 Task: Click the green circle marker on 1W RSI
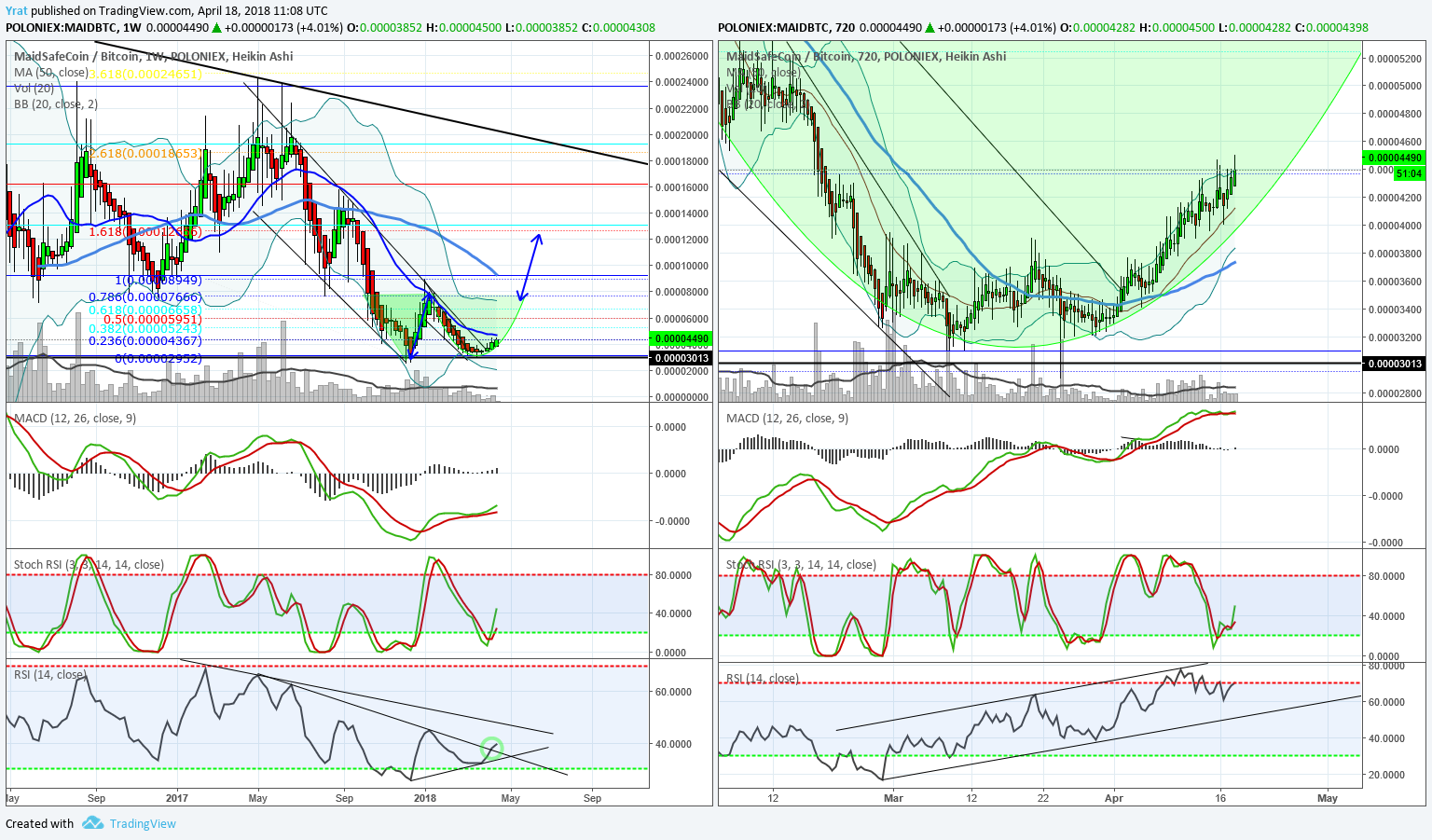pyautogui.click(x=491, y=747)
